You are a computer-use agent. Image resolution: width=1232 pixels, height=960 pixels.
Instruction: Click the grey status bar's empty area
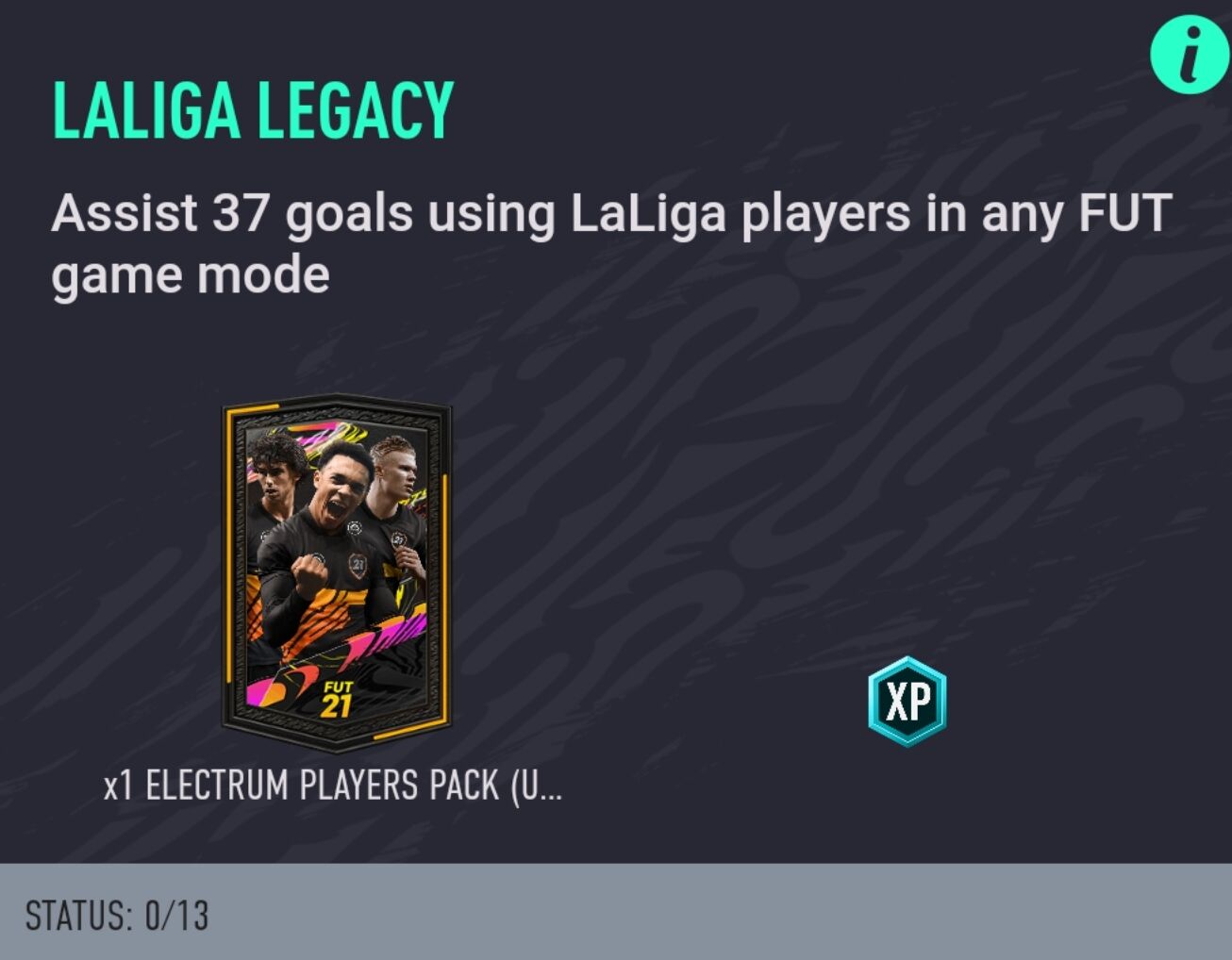pyautogui.click(x=717, y=912)
